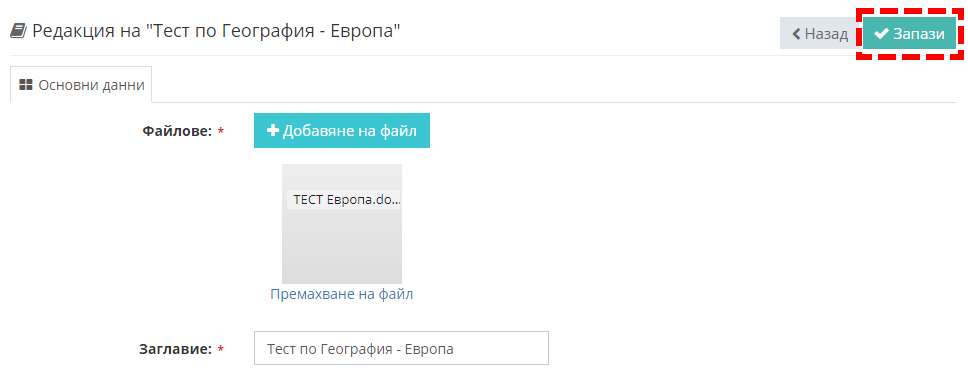Click the Файлове field label

[x=178, y=131]
